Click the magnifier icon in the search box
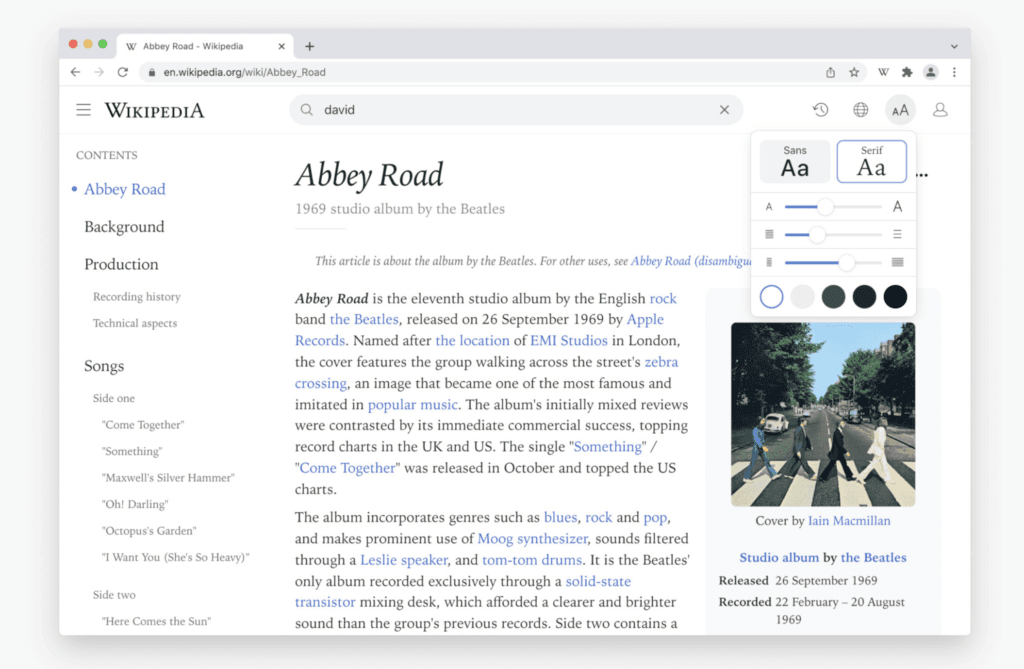This screenshot has height=669, width=1024. [x=306, y=110]
